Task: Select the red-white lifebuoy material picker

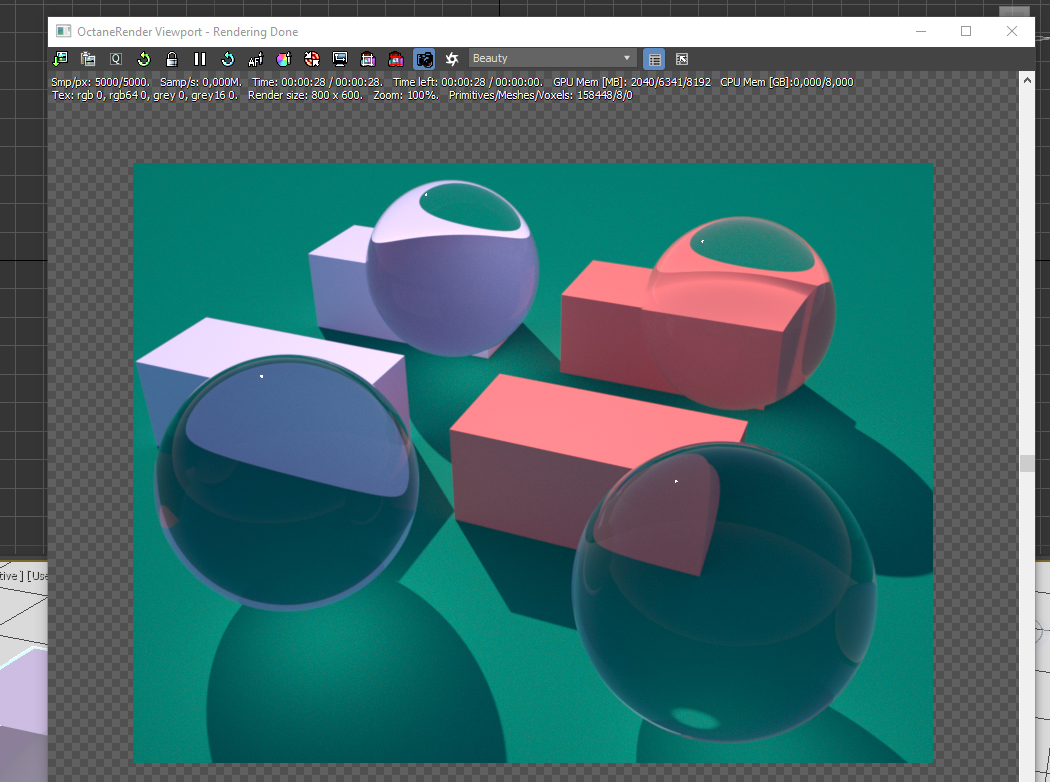Action: point(312,59)
